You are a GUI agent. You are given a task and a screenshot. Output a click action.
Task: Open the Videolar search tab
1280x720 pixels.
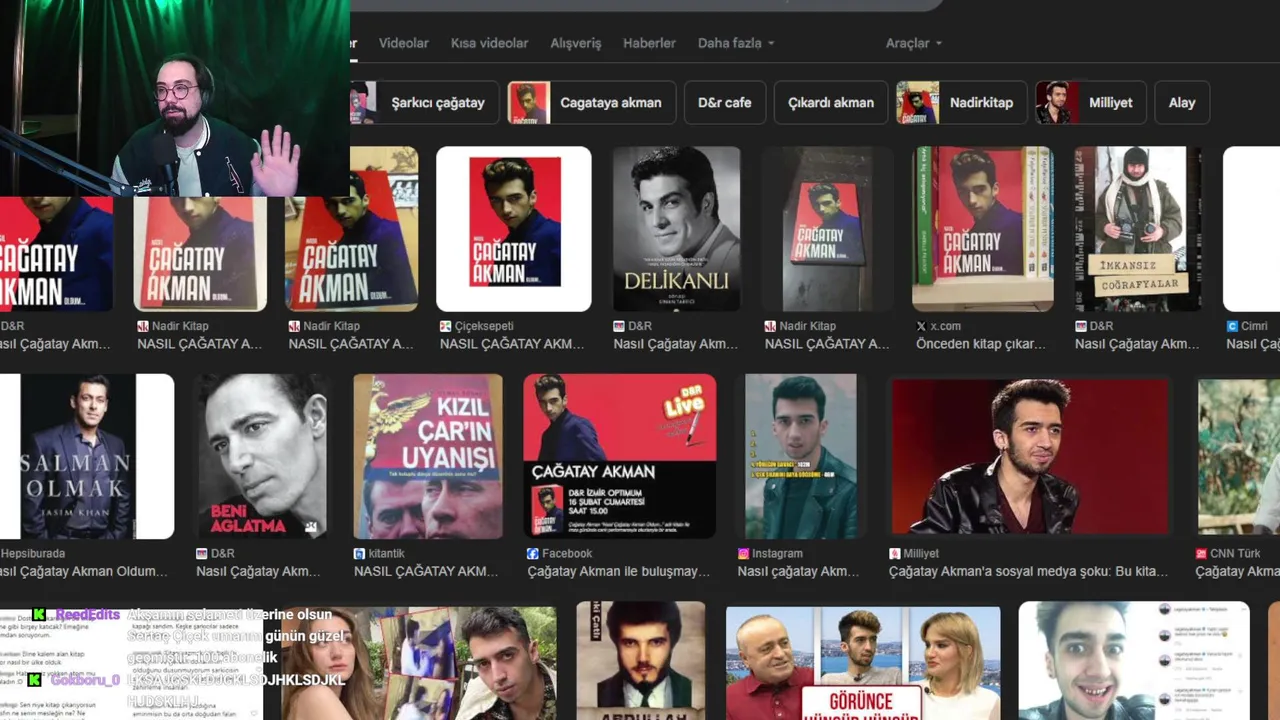point(403,43)
